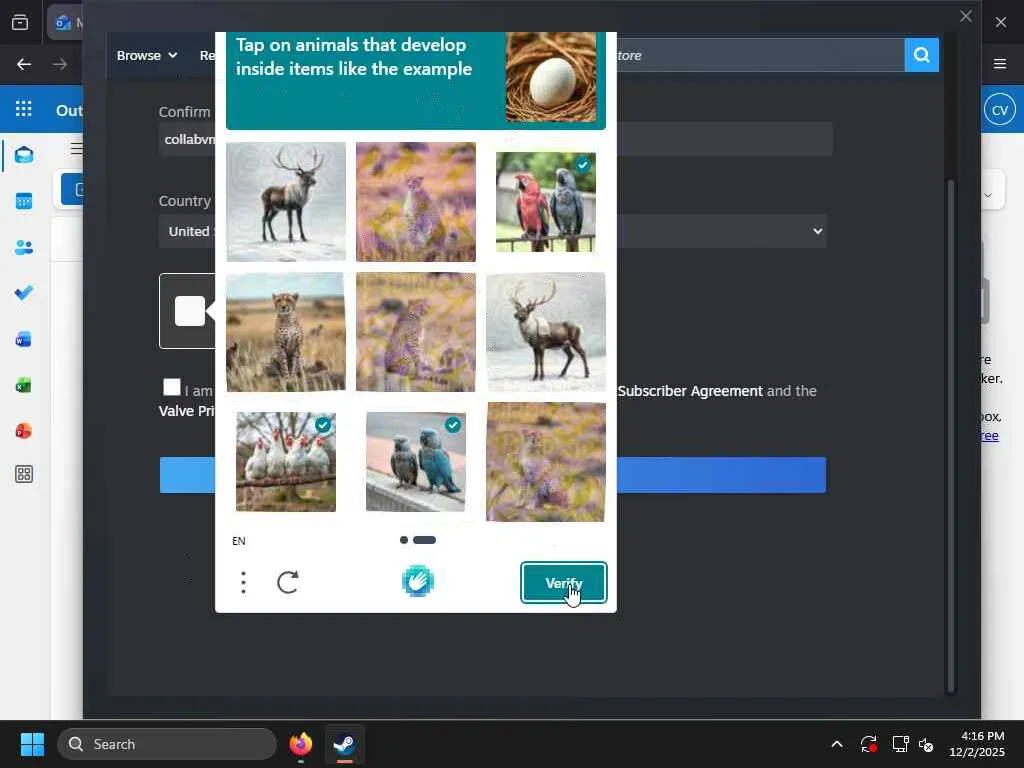Open the taskbar clock and date
Viewport: 1024px width, 768px height.
pyautogui.click(x=976, y=744)
